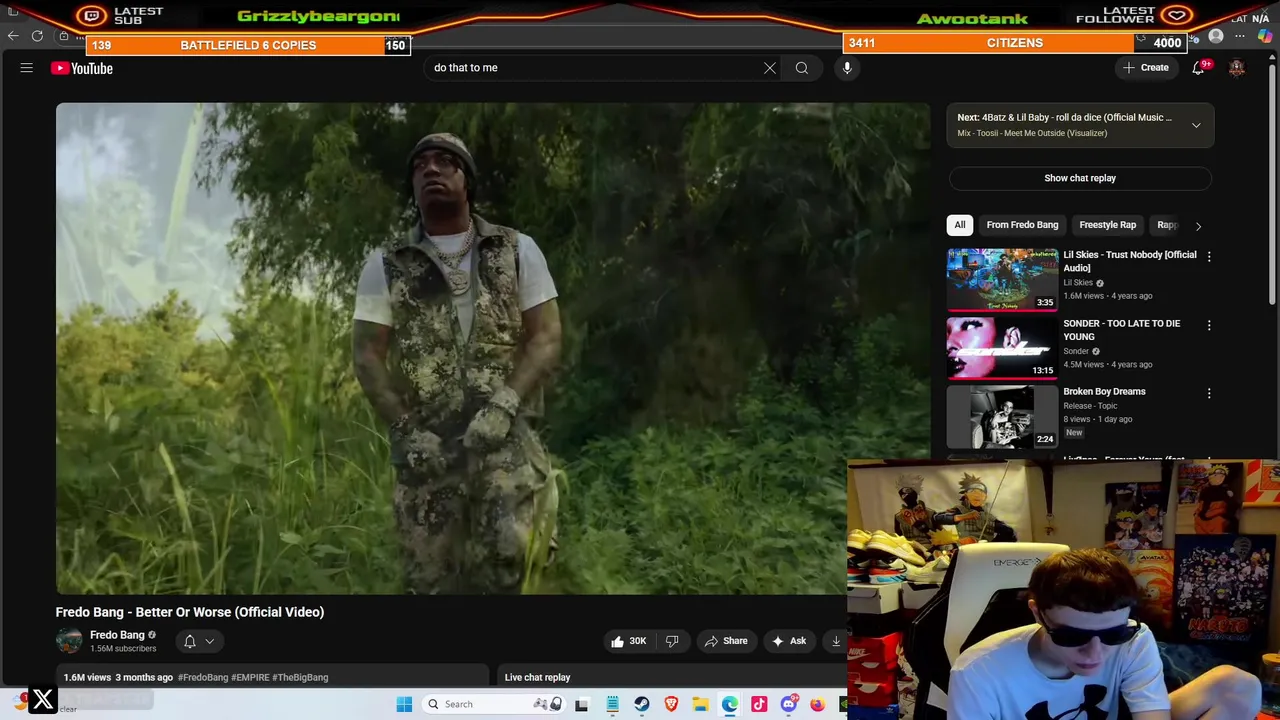Viewport: 1280px width, 720px height.
Task: Open the YouTube guide hamburger menu
Action: [x=27, y=68]
